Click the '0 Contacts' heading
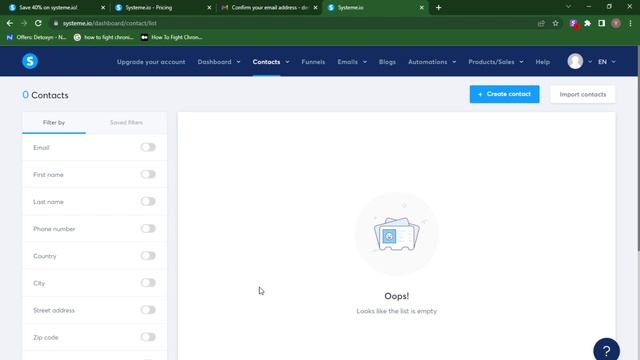This screenshot has width=640, height=360. (45, 95)
